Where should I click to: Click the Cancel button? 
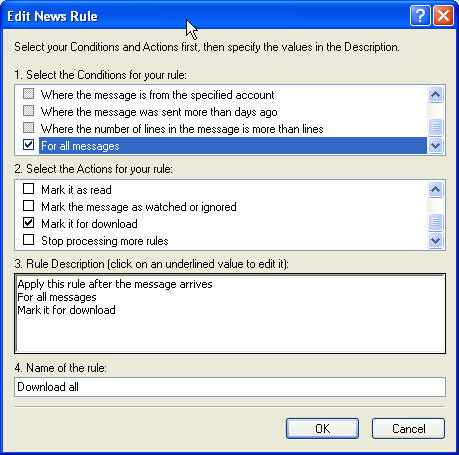[x=408, y=428]
